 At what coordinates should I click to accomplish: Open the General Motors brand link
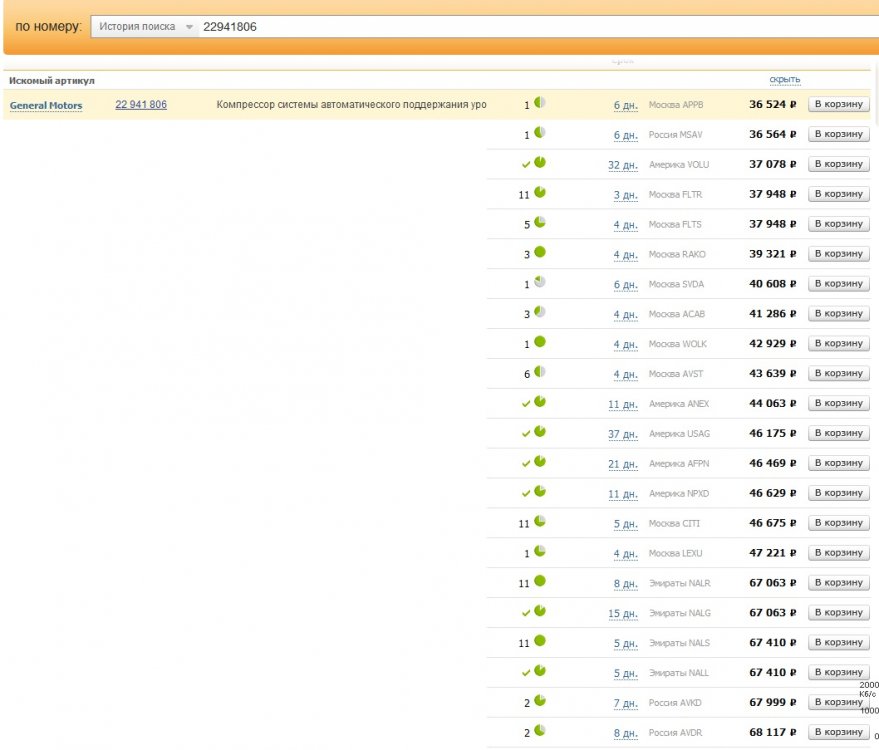[x=46, y=105]
